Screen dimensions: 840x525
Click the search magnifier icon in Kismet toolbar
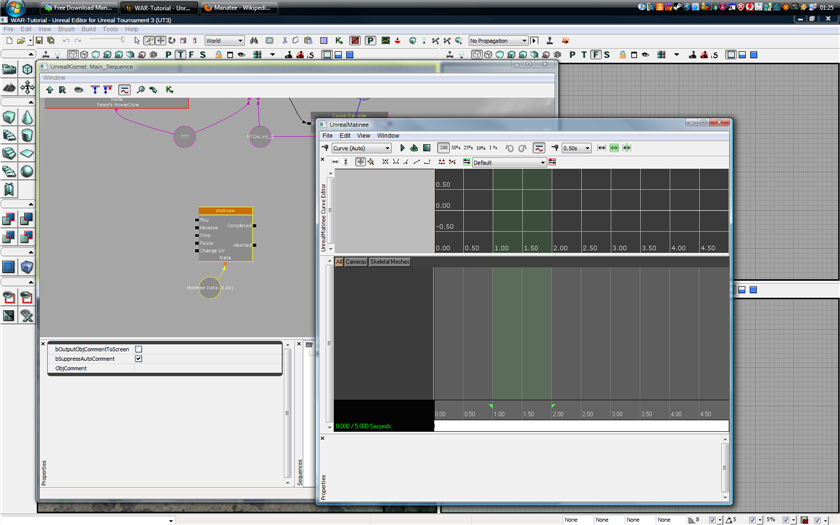pyautogui.click(x=140, y=90)
